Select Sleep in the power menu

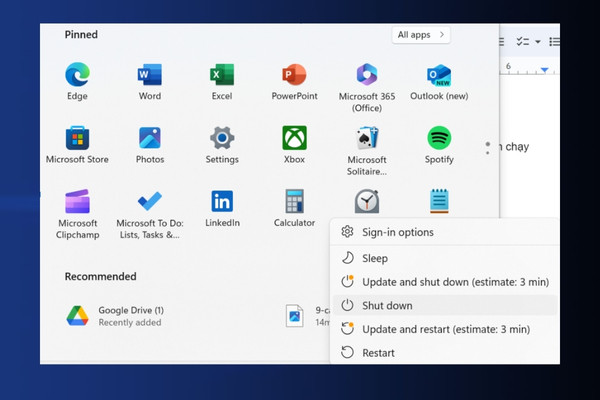click(x=445, y=258)
